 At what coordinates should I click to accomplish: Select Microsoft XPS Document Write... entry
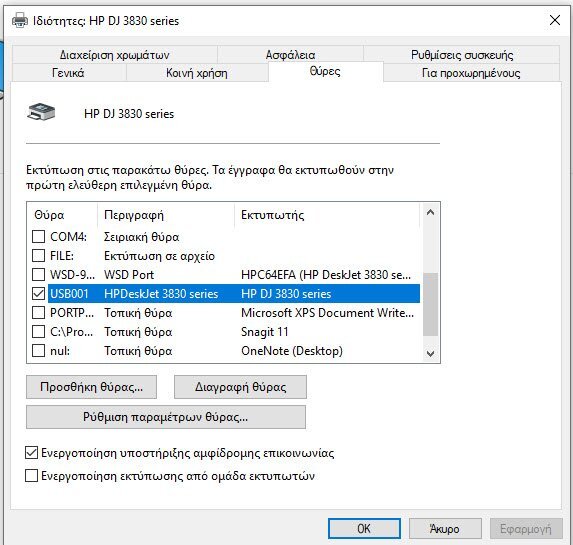(327, 313)
